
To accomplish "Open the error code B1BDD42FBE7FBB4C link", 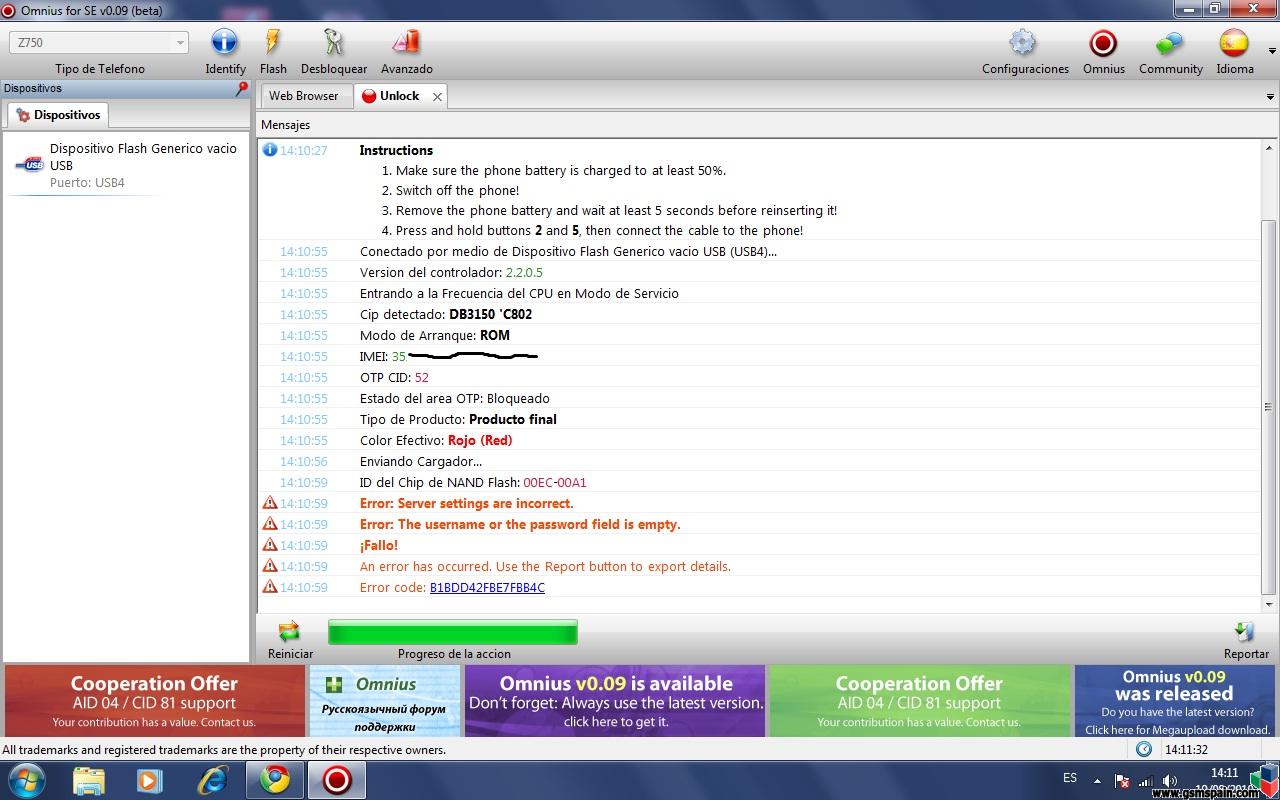I will pyautogui.click(x=487, y=588).
